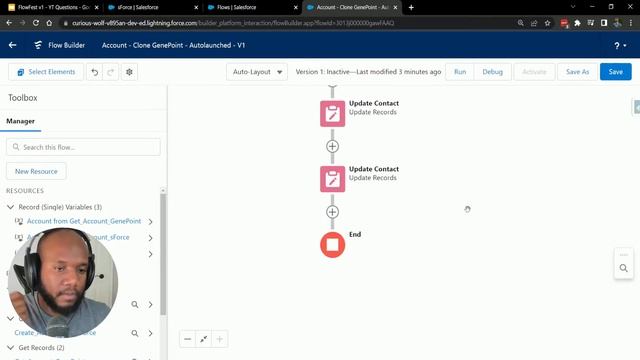Locate Create Records element with magnifier icon
This screenshot has height=360, width=640.
point(135,333)
